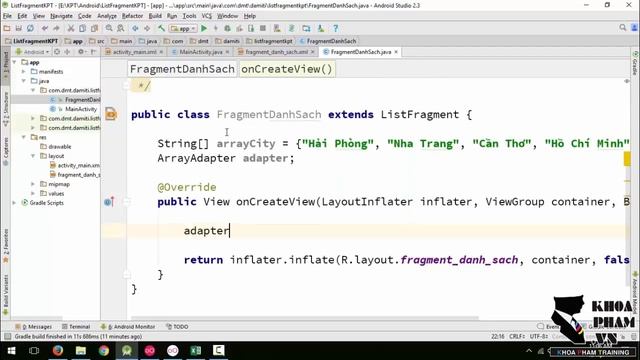Open the File menu

(x=7, y=16)
